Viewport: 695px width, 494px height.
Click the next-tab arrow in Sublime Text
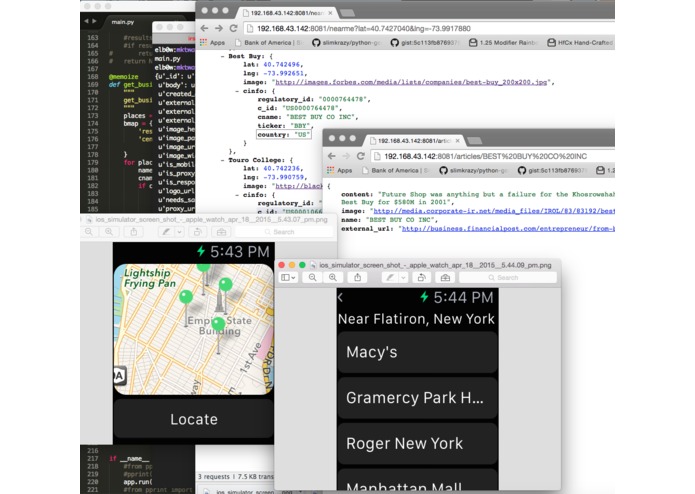click(x=94, y=21)
